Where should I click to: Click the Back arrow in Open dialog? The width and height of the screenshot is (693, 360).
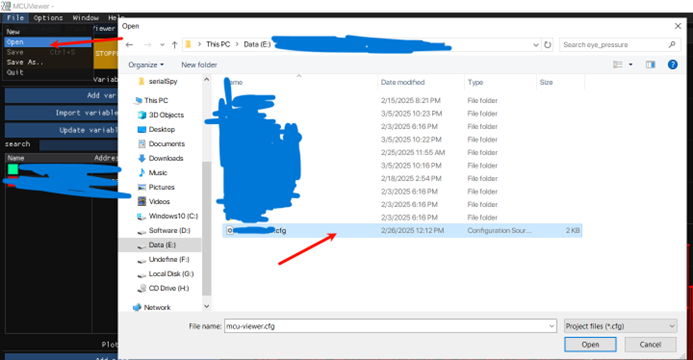pos(129,45)
